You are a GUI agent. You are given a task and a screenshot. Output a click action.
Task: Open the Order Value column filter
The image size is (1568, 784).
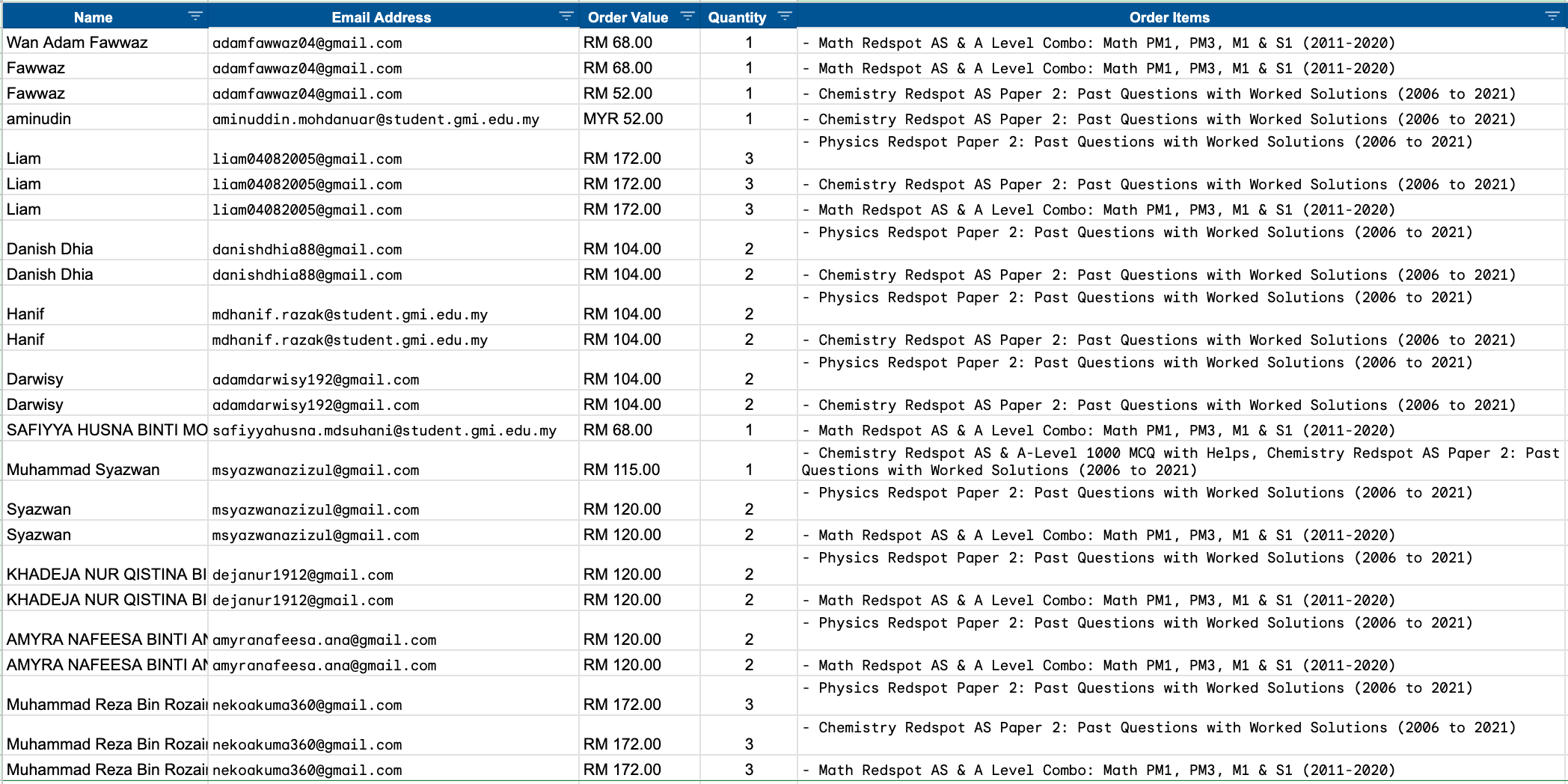(x=687, y=16)
